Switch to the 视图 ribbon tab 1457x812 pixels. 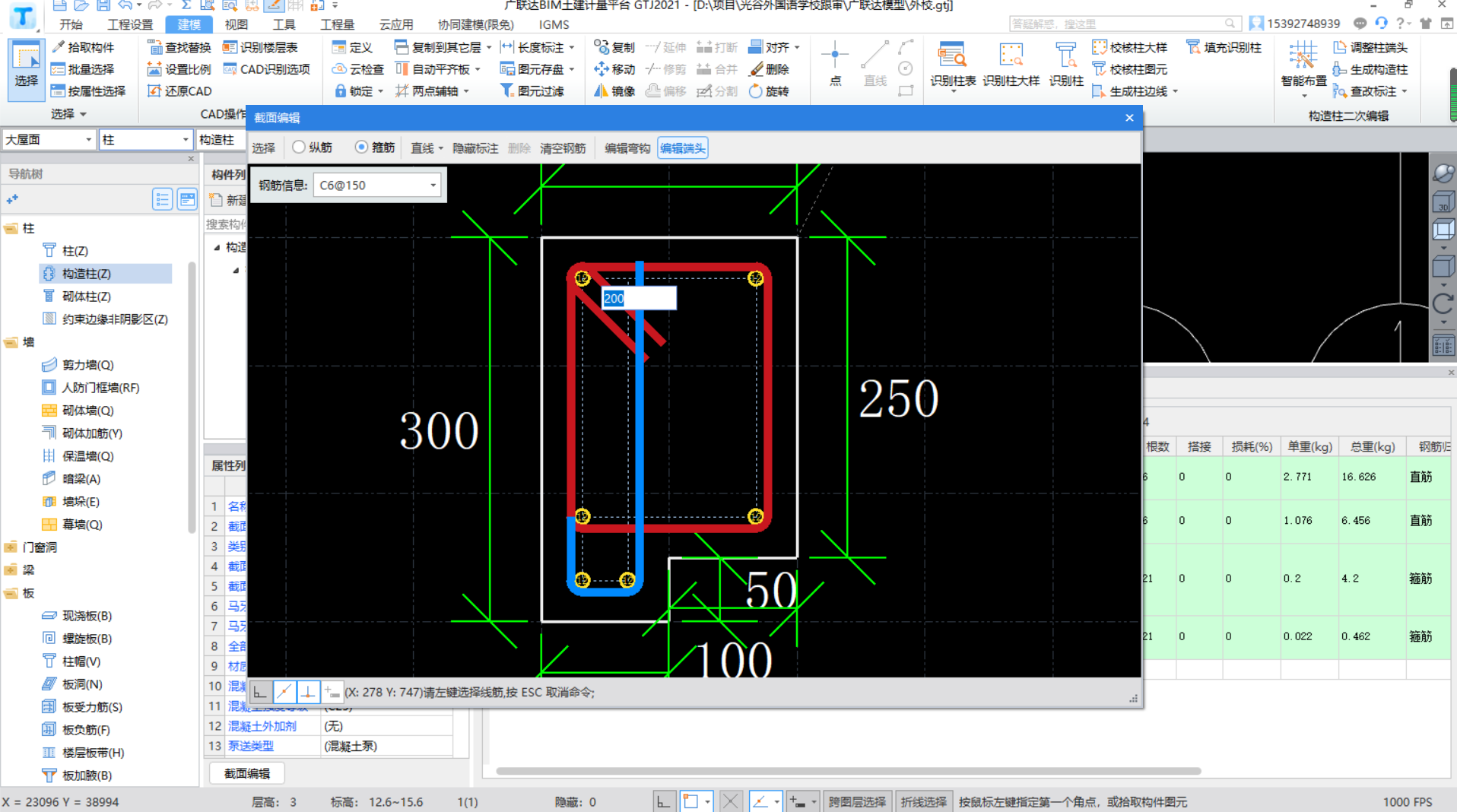[236, 24]
